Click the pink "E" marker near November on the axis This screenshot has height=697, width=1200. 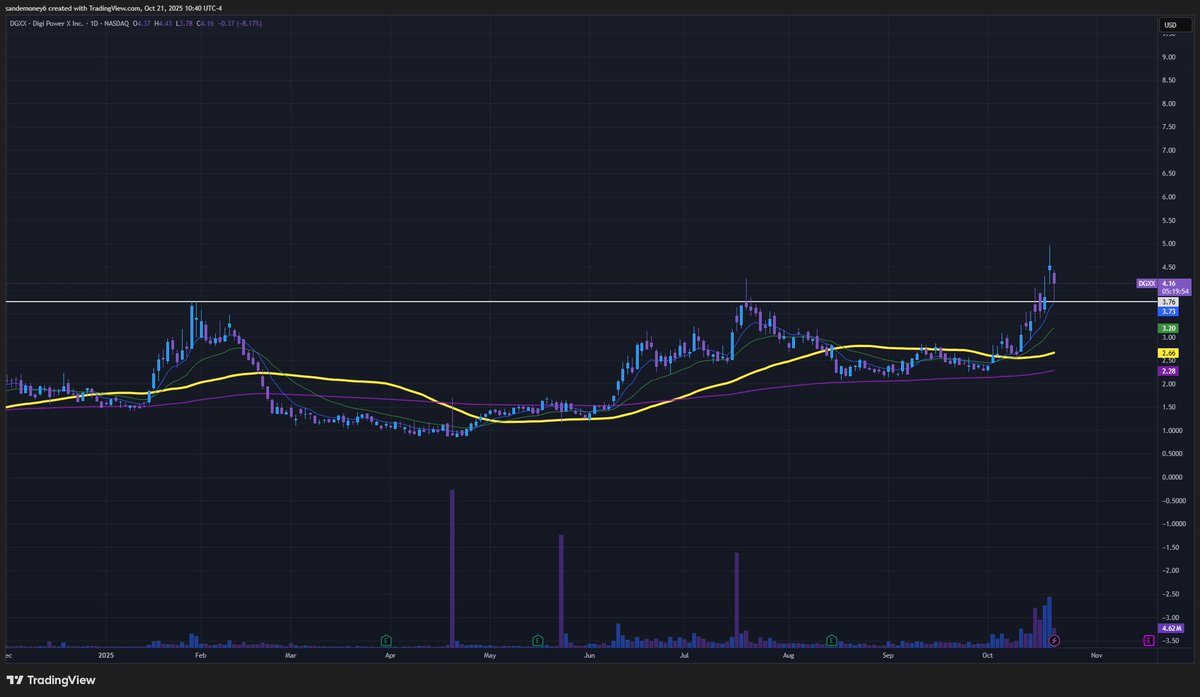pyautogui.click(x=1148, y=640)
